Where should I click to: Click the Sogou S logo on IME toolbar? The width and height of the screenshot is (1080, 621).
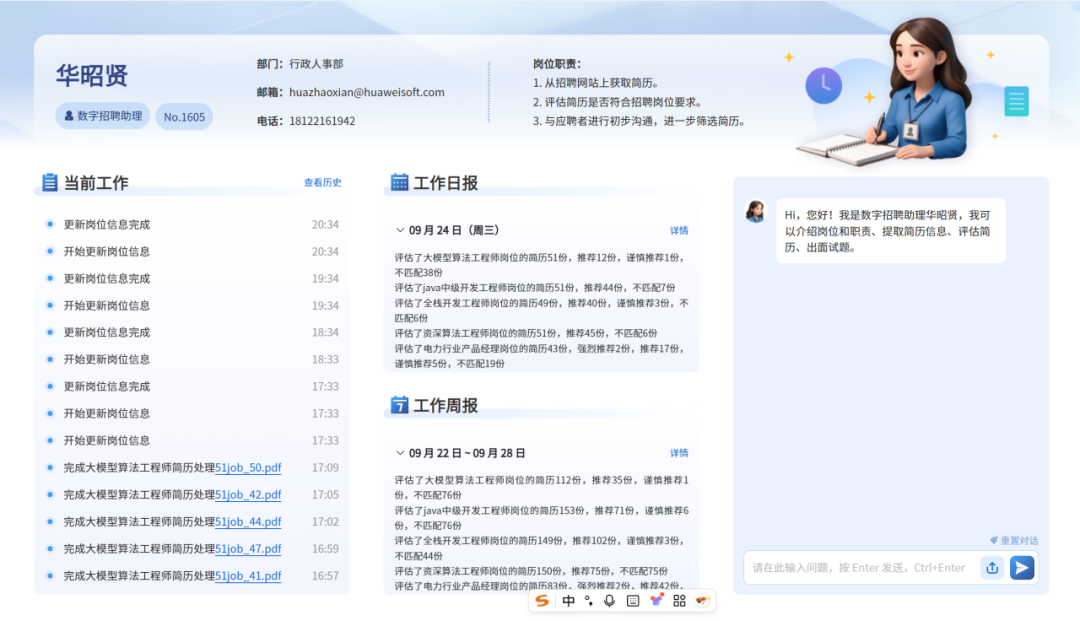click(543, 601)
